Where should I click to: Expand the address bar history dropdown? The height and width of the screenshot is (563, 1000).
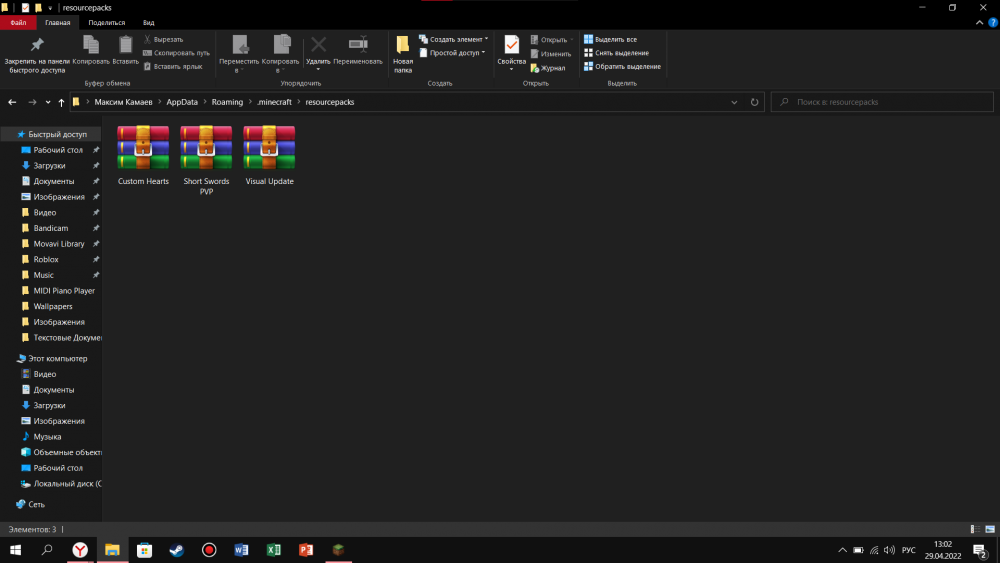tap(734, 102)
